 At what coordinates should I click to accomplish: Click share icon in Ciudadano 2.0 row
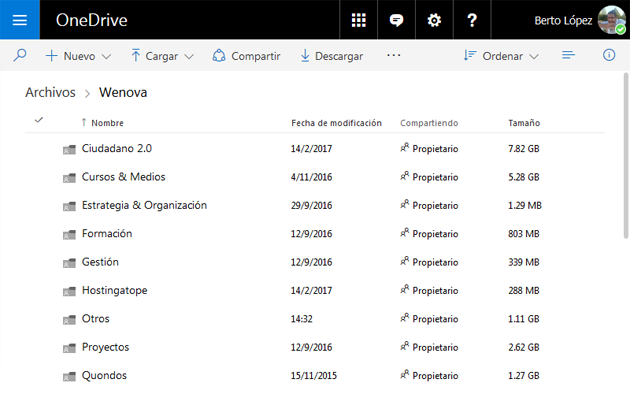pos(405,147)
